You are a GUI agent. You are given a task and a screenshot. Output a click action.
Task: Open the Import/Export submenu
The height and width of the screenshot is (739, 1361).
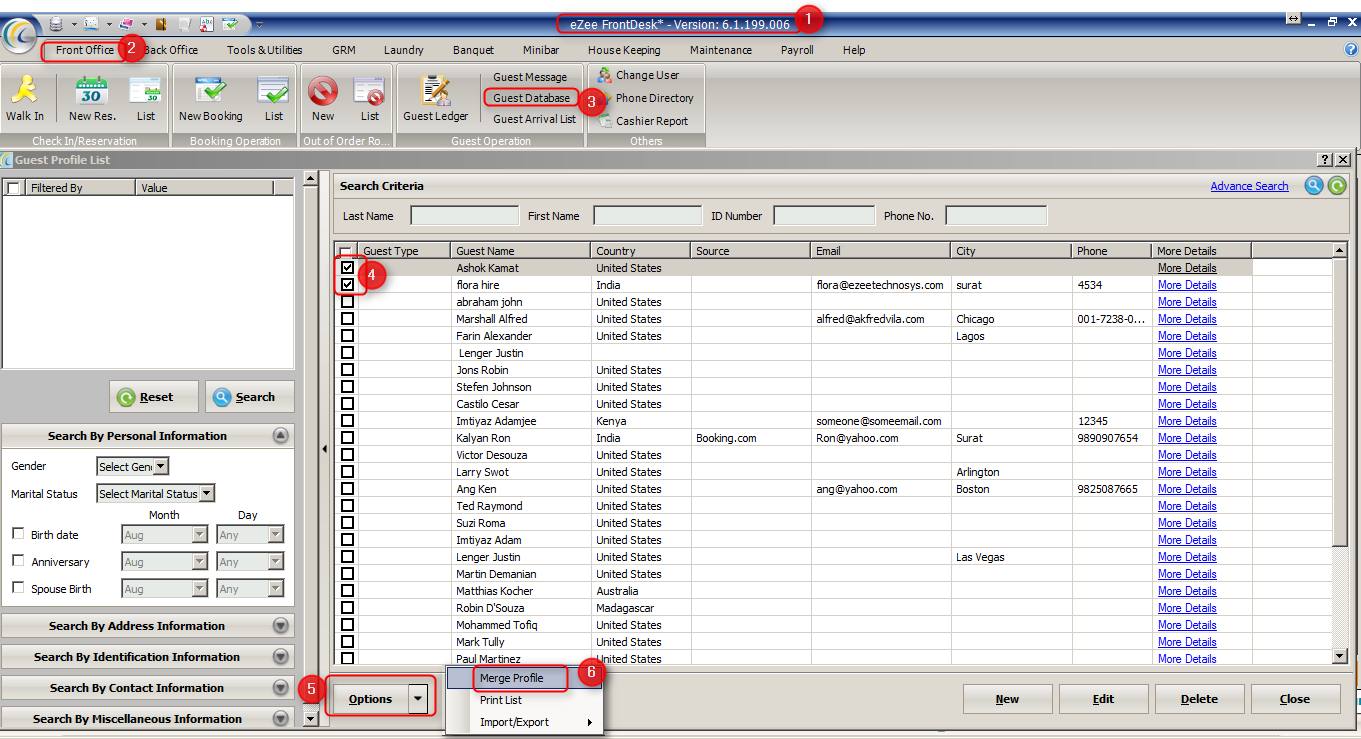[x=524, y=722]
